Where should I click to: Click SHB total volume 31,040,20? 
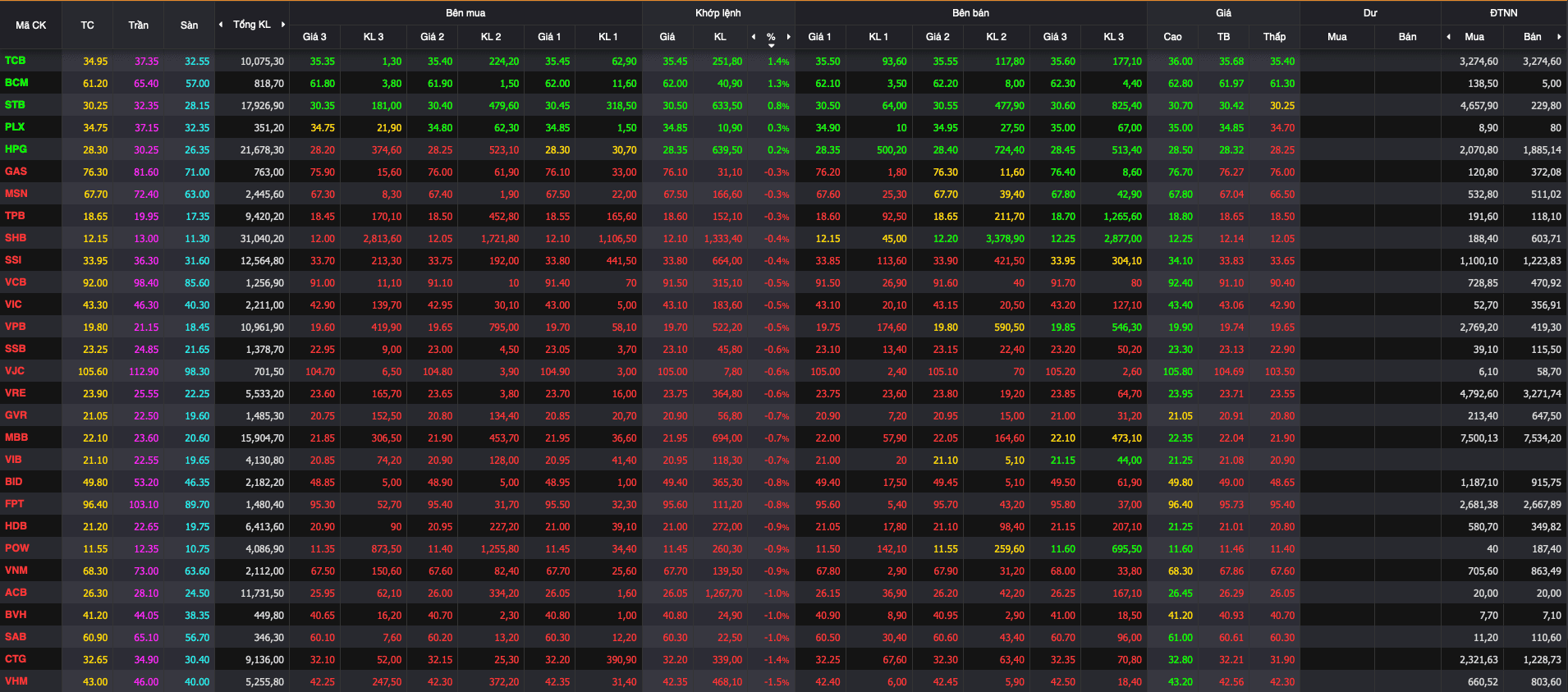(x=262, y=239)
